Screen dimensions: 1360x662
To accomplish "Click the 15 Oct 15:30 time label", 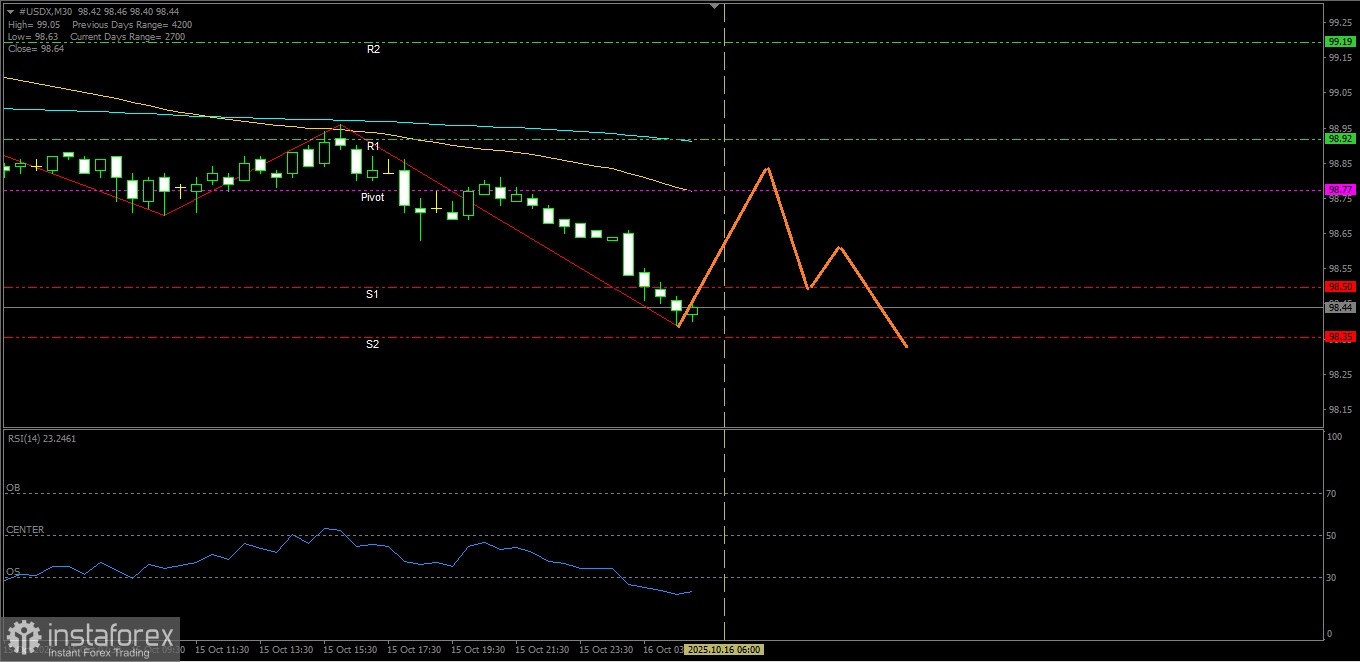I will (x=350, y=649).
